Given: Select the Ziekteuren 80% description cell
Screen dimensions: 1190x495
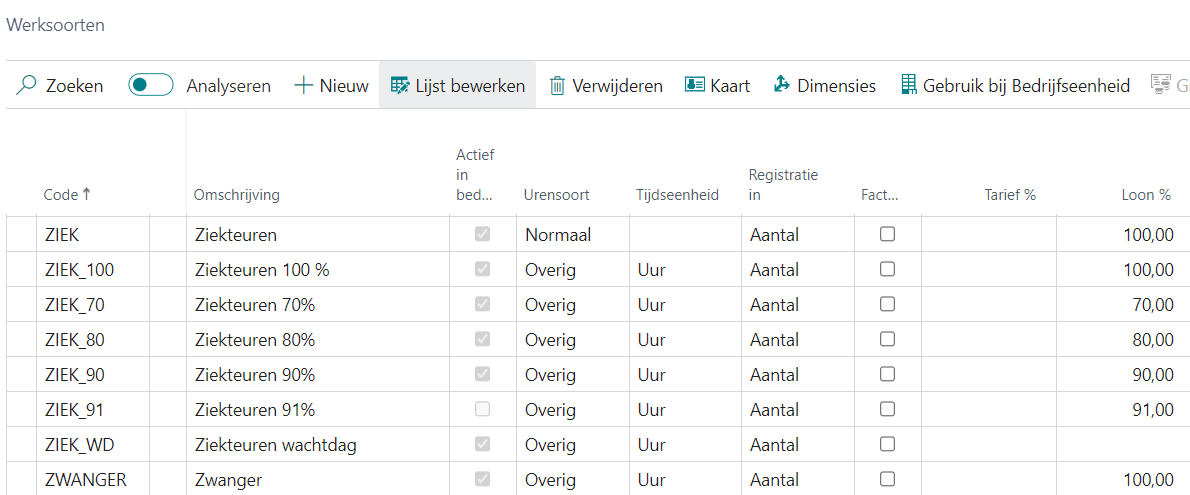Looking at the screenshot, I should tap(255, 340).
